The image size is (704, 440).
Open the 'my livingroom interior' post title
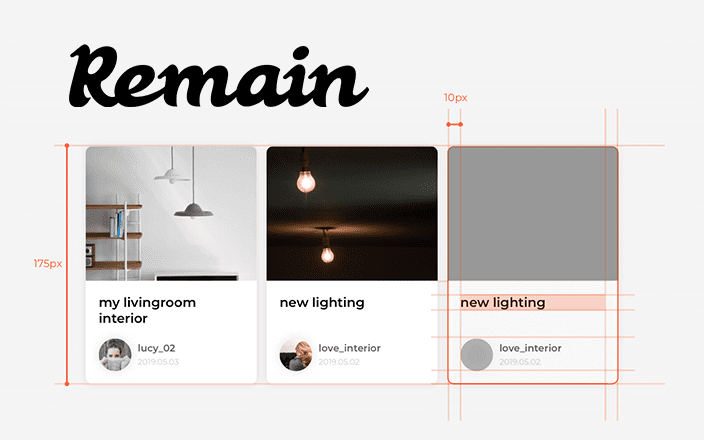point(147,310)
